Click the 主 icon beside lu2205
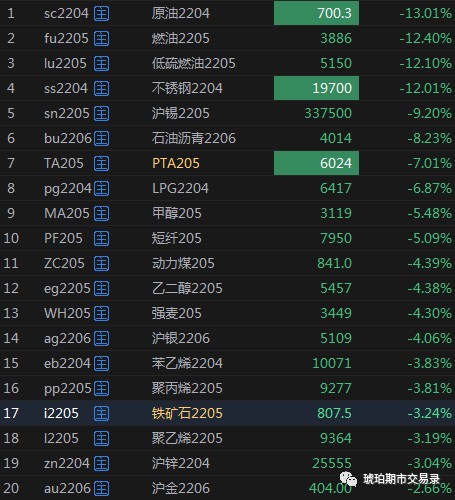The width and height of the screenshot is (455, 500). pyautogui.click(x=101, y=64)
